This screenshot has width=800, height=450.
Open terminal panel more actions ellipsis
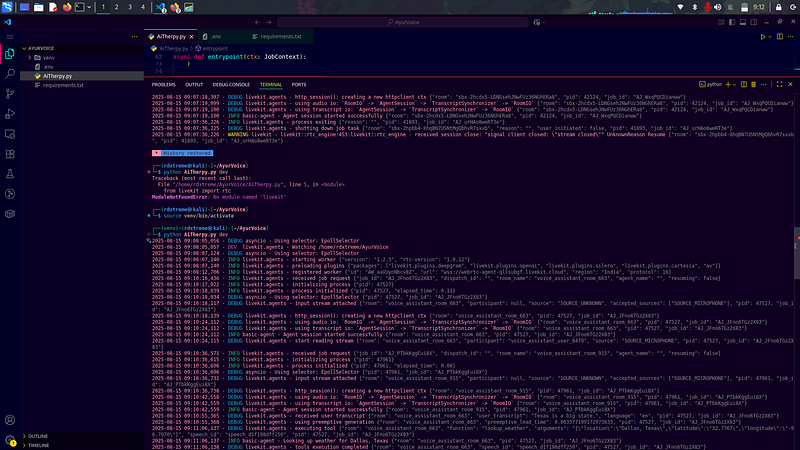(764, 84)
